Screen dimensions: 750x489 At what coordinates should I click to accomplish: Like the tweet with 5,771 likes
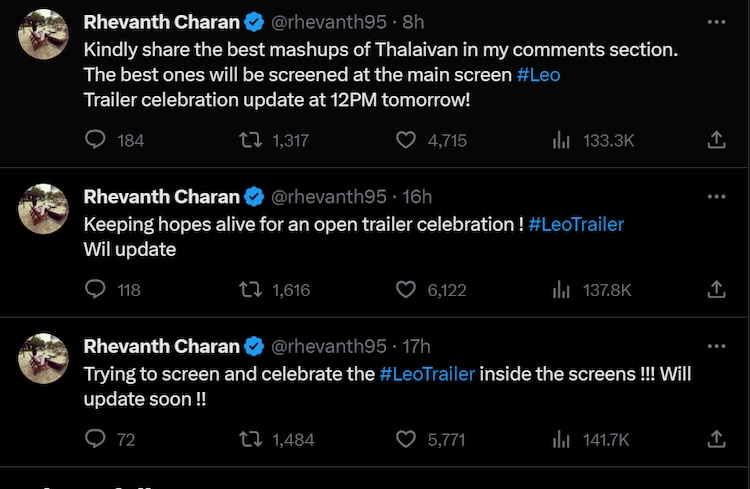point(406,439)
